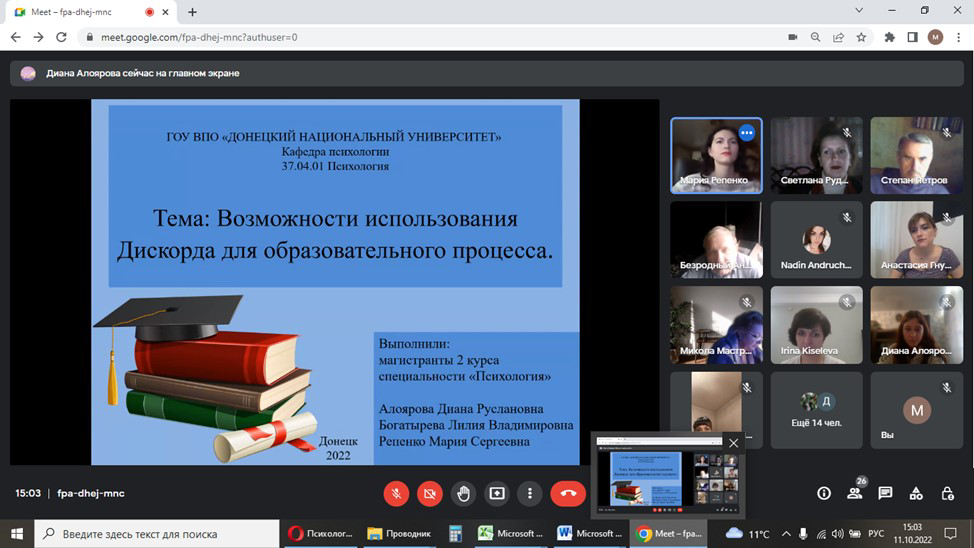Go forward in Chrome
The image size is (974, 548).
pos(39,37)
